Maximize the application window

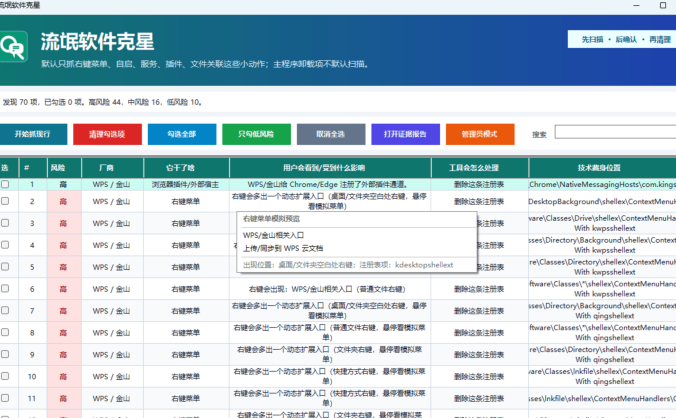pos(663,5)
